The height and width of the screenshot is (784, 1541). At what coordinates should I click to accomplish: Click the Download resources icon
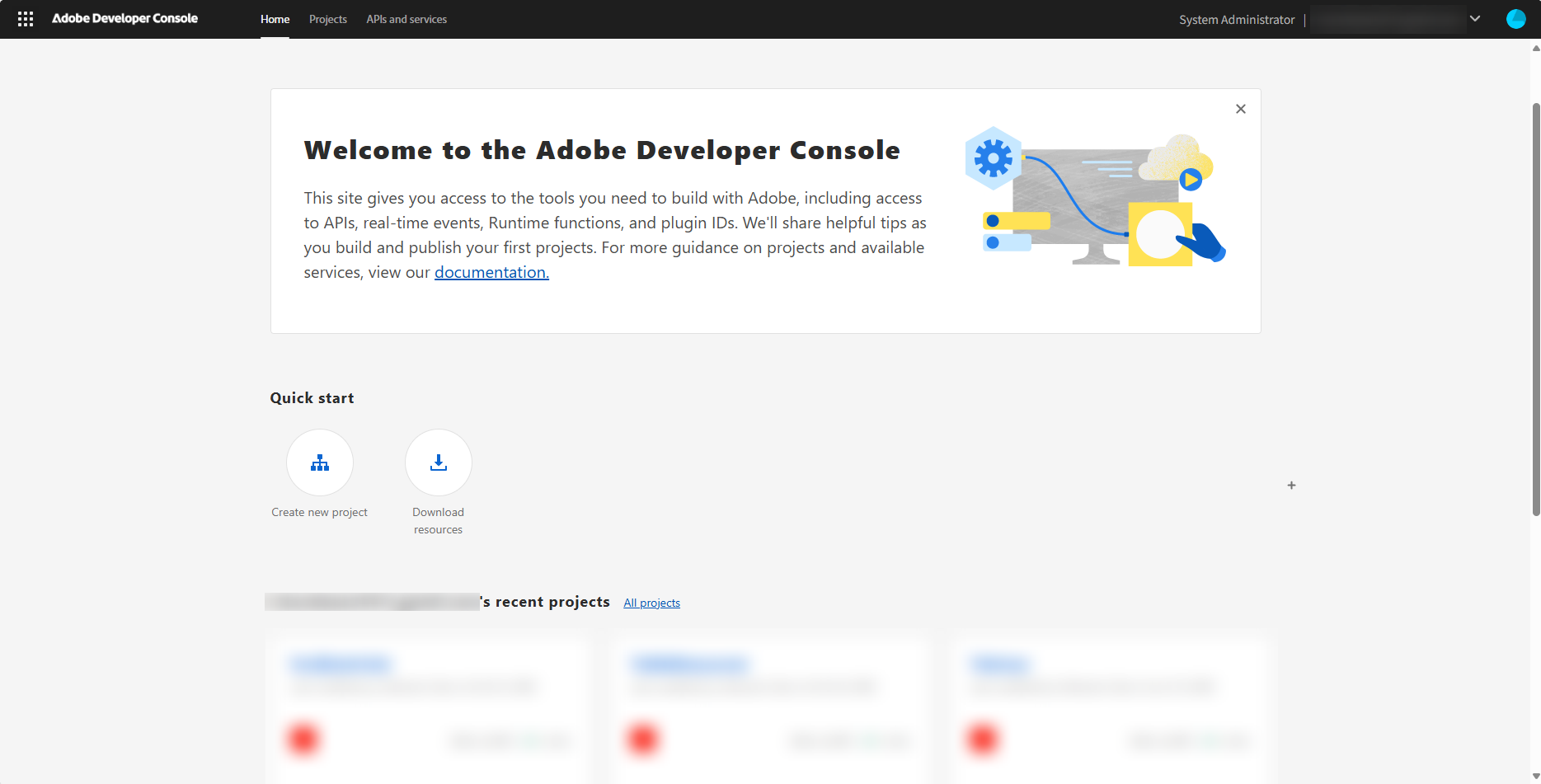coord(439,462)
